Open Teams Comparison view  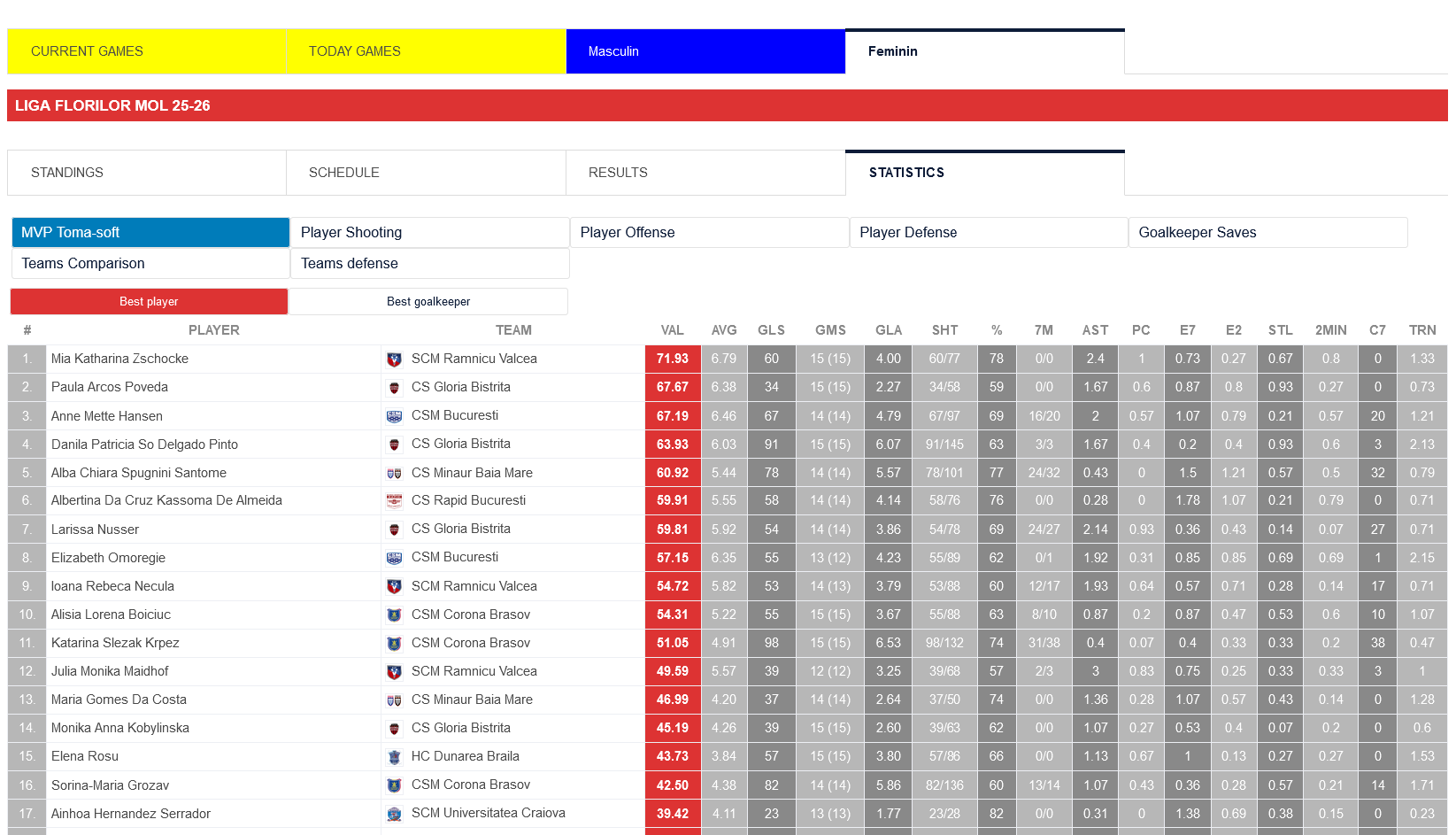(x=150, y=264)
